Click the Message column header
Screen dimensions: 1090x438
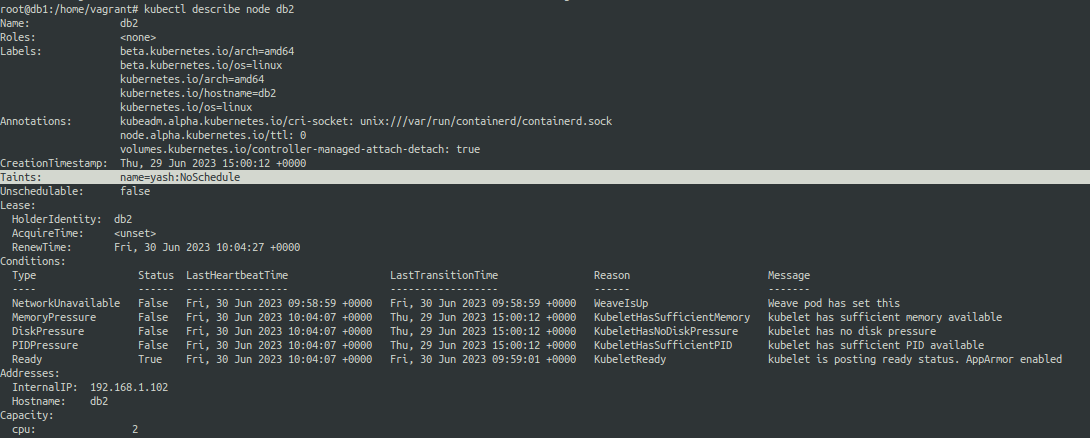(x=789, y=275)
